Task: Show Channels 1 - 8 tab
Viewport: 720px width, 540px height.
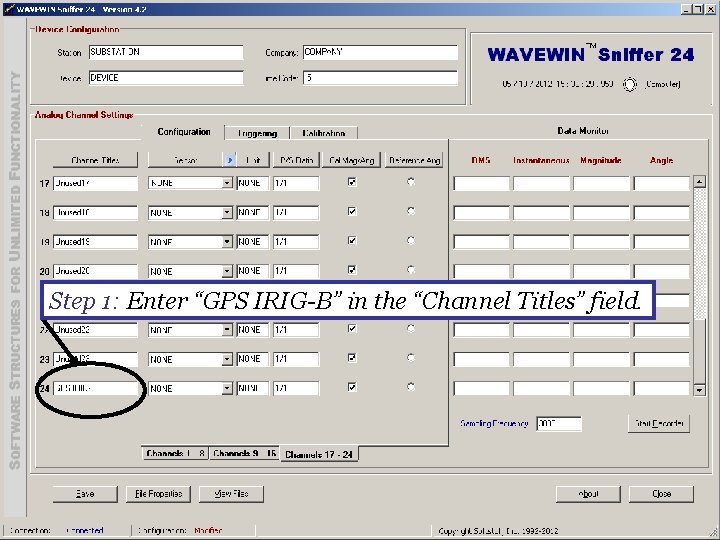Action: point(175,453)
